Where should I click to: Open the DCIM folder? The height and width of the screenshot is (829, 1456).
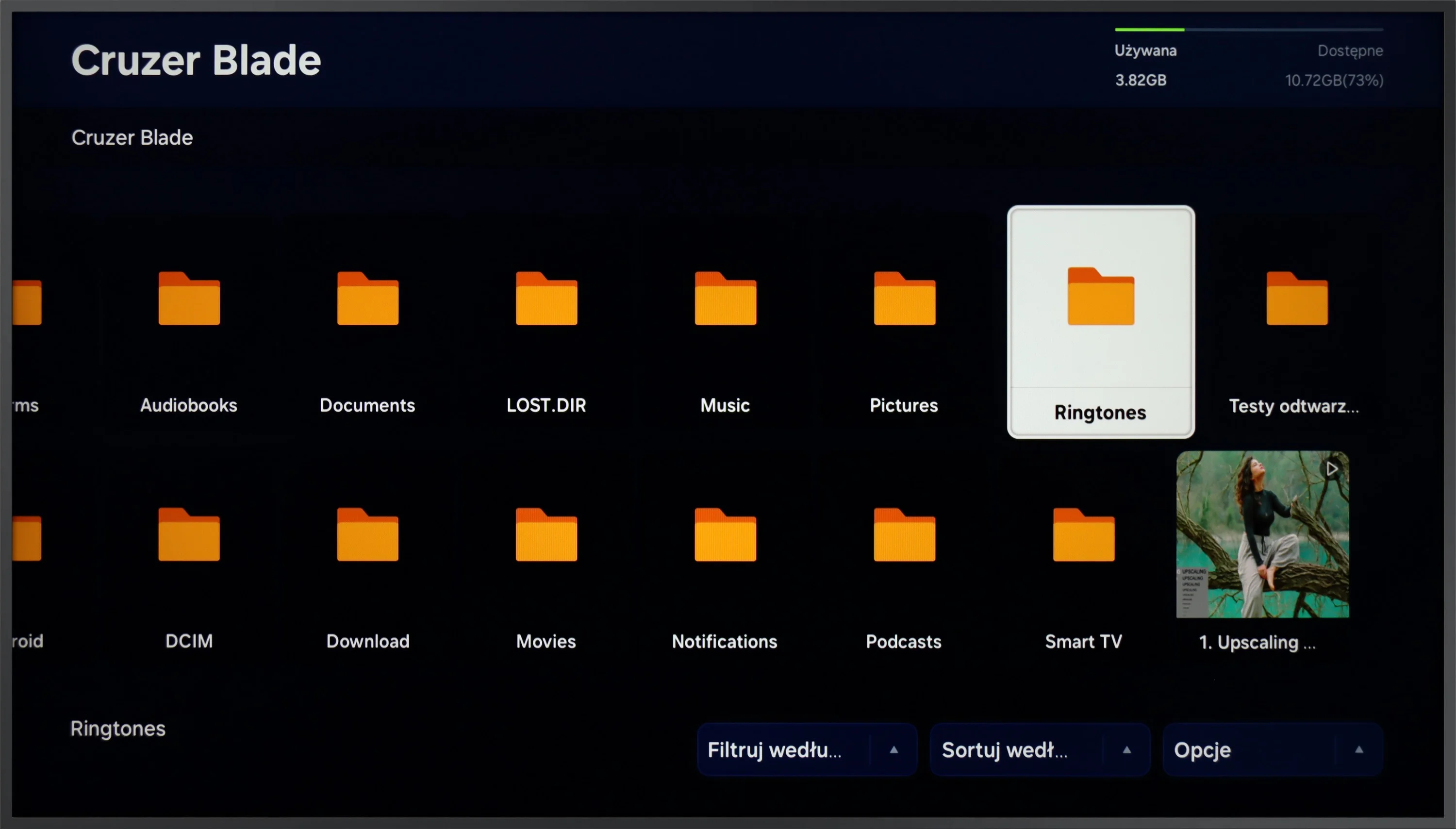click(189, 578)
